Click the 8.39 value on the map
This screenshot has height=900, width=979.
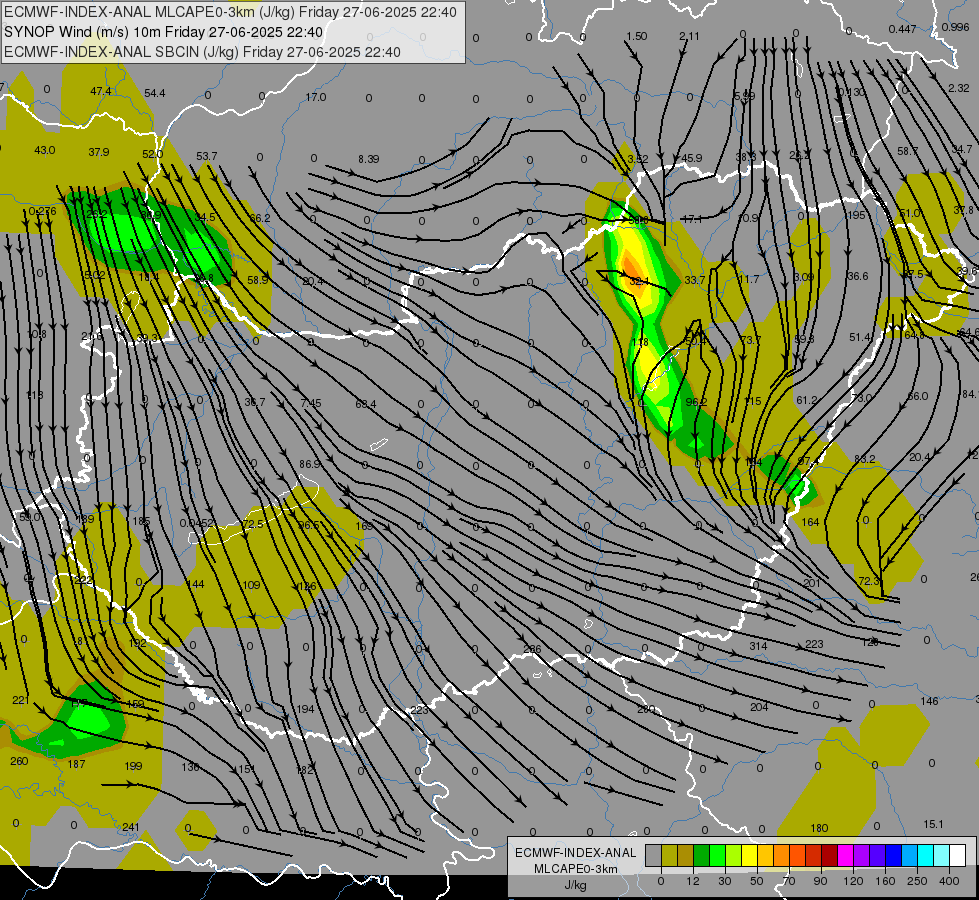(x=368, y=159)
